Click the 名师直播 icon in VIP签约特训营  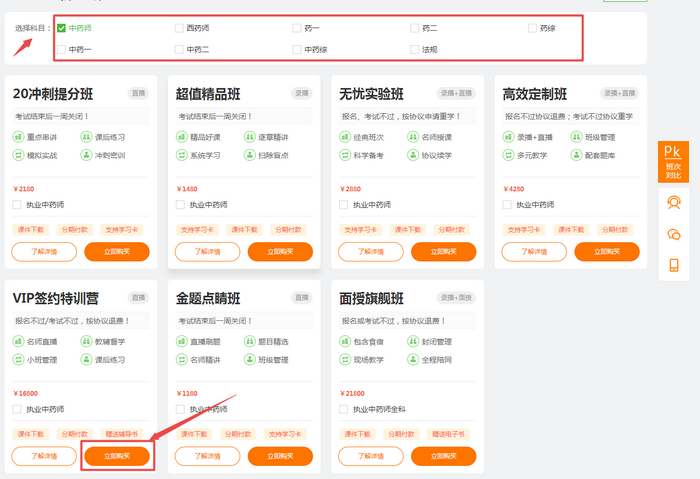(18, 341)
